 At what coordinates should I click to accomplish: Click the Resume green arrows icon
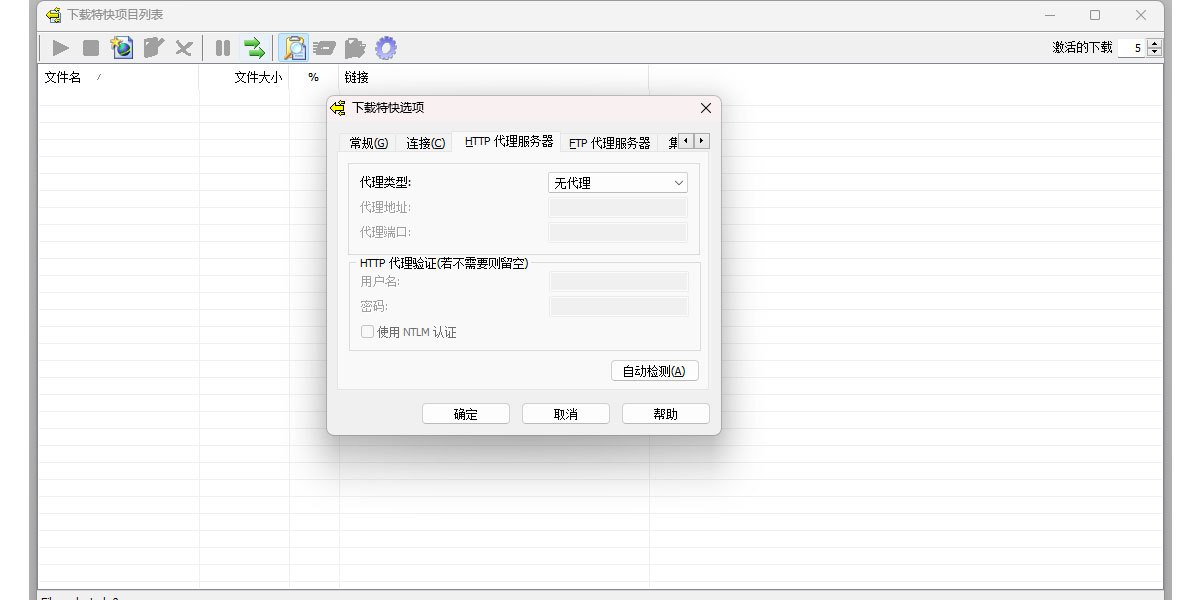(254, 47)
